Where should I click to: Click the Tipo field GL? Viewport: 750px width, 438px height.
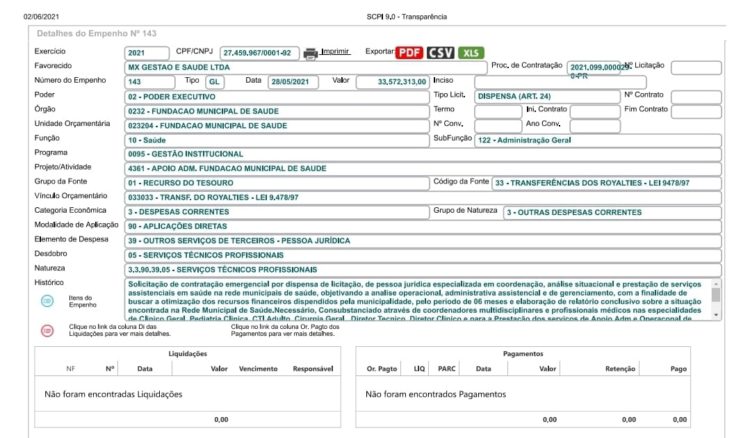(214, 82)
